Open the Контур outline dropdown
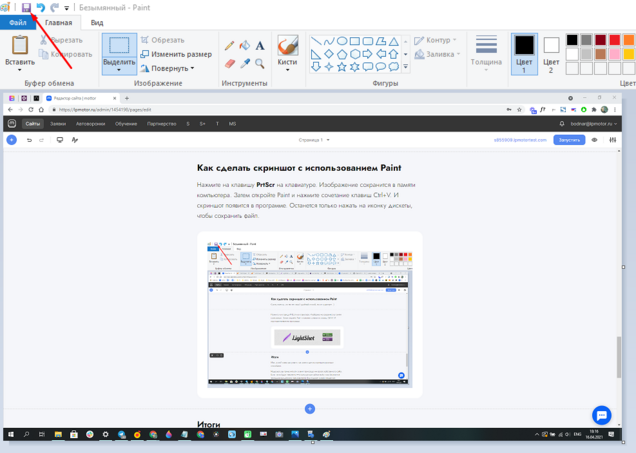Viewport: 636px width, 453px height. 435,40
